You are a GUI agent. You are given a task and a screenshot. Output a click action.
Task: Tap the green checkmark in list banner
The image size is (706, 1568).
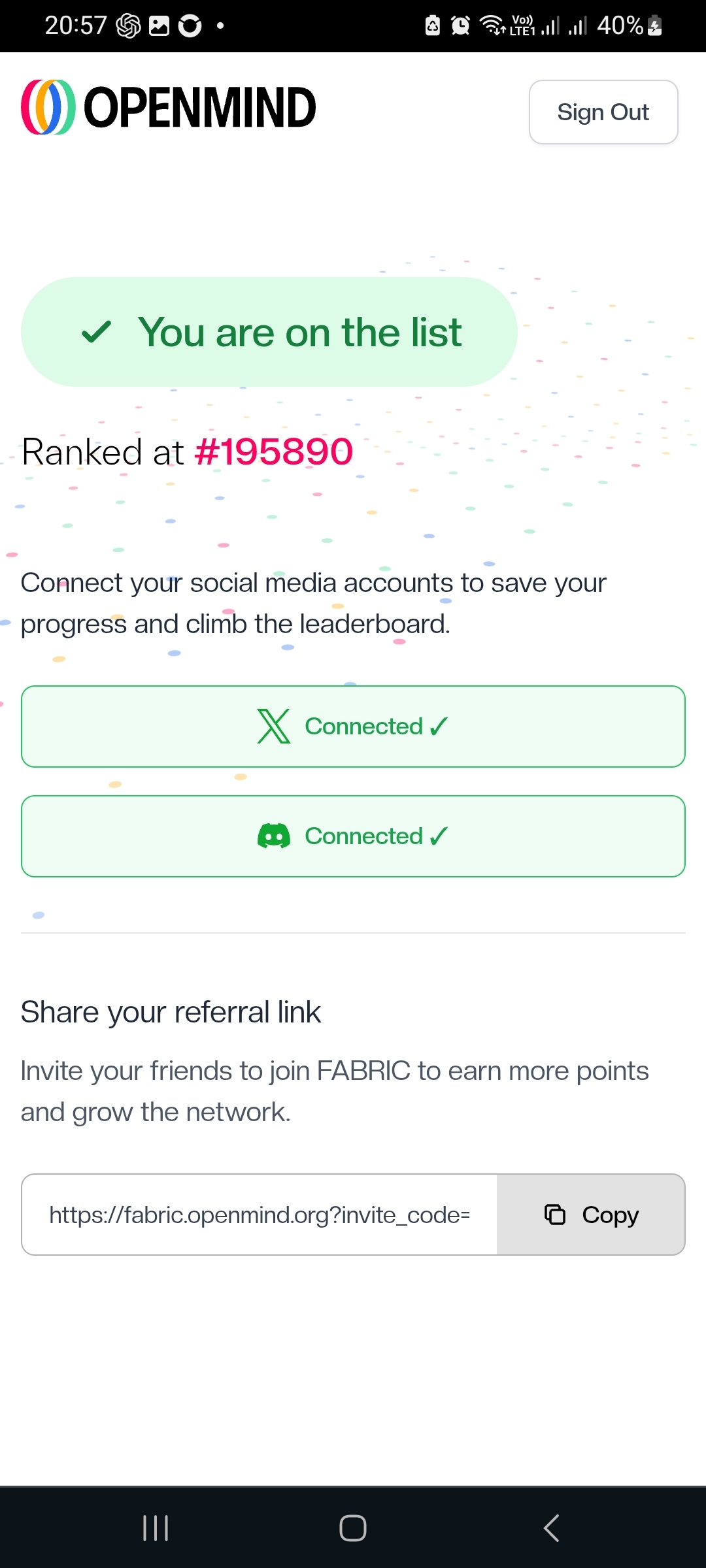pyautogui.click(x=97, y=332)
